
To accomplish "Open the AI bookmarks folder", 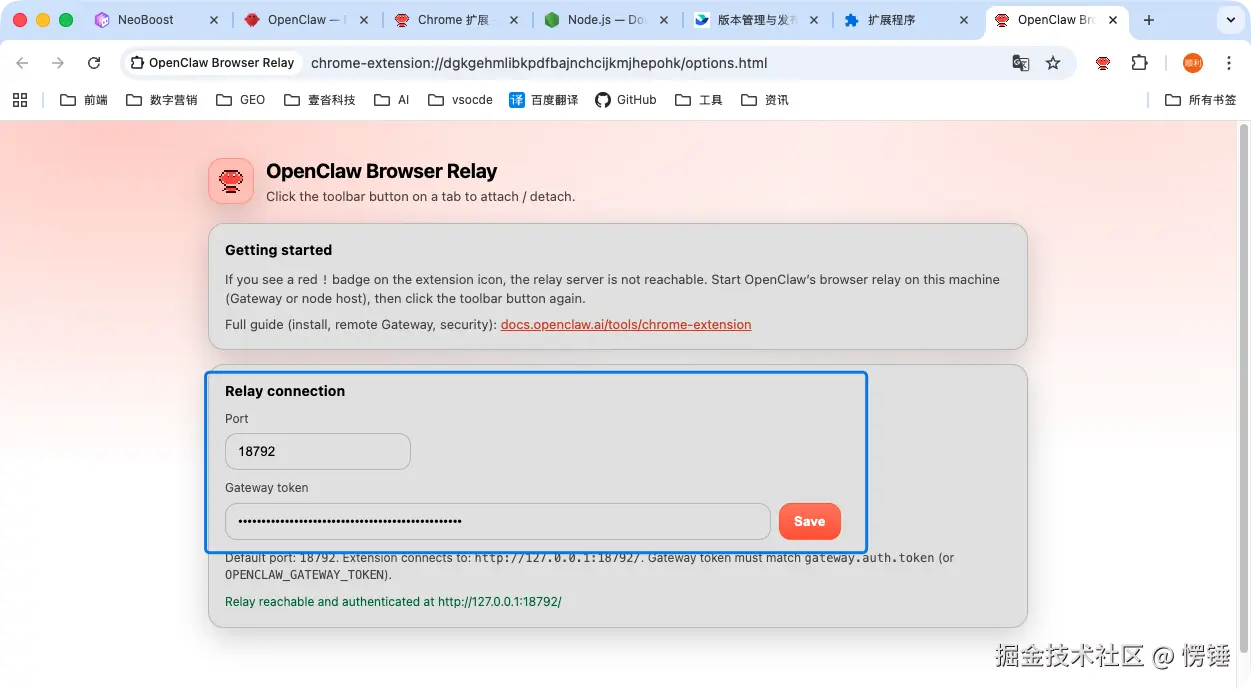I will click(392, 100).
